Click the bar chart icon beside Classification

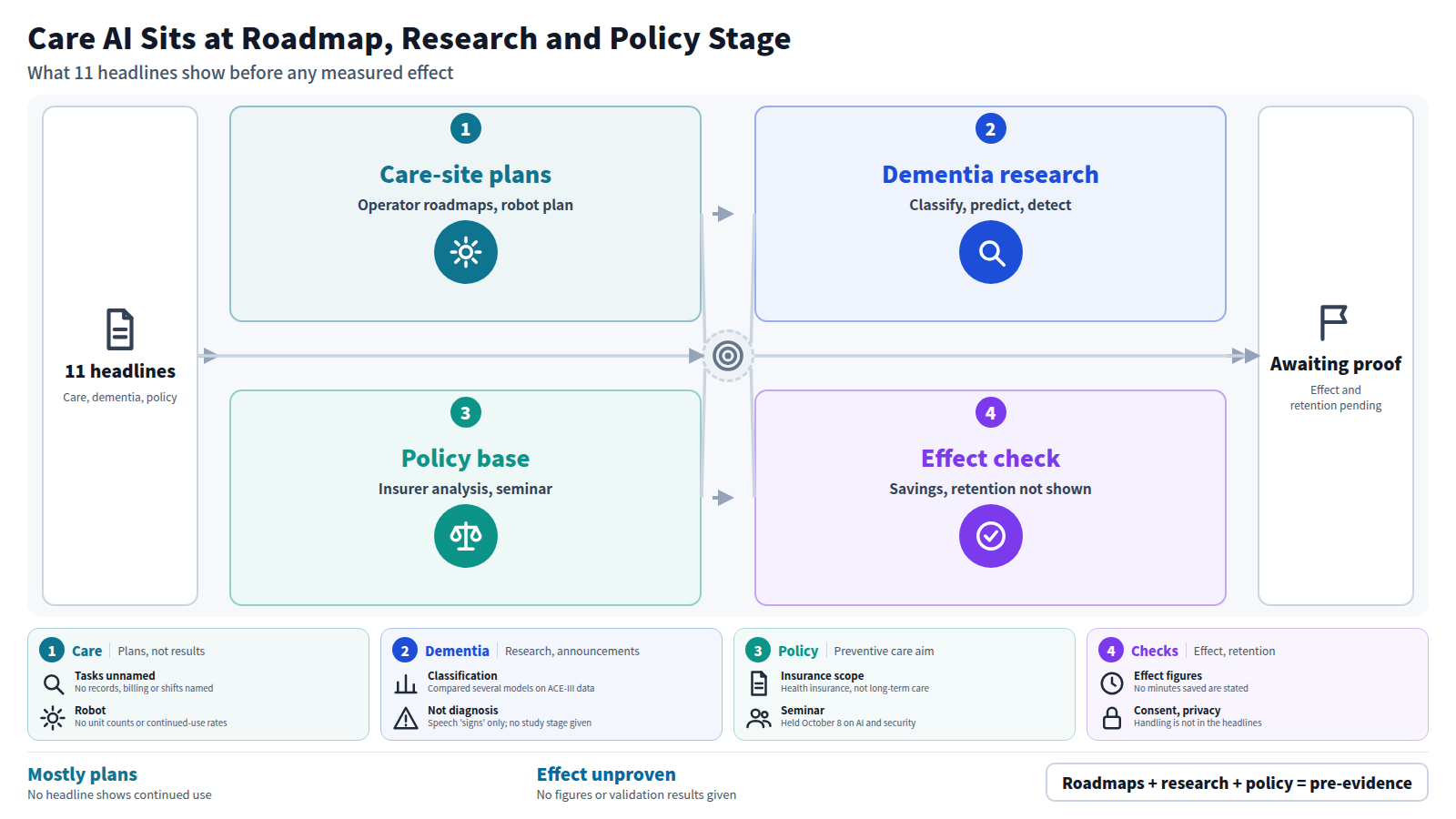click(406, 683)
